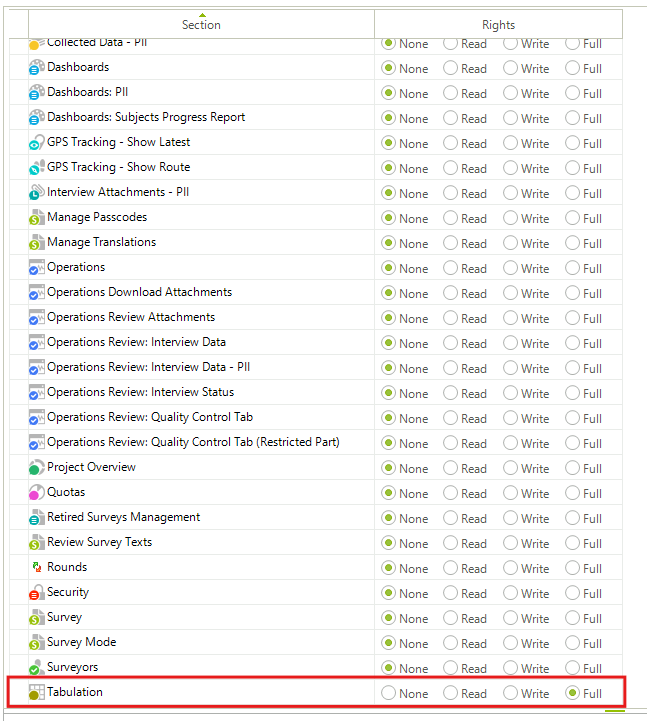Click the Operations Review: Quality Control Tab icon

point(36,417)
